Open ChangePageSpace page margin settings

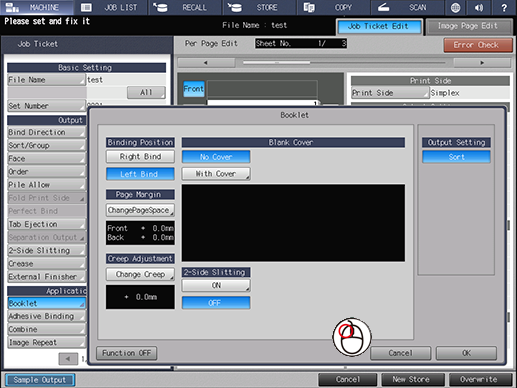pyautogui.click(x=140, y=210)
